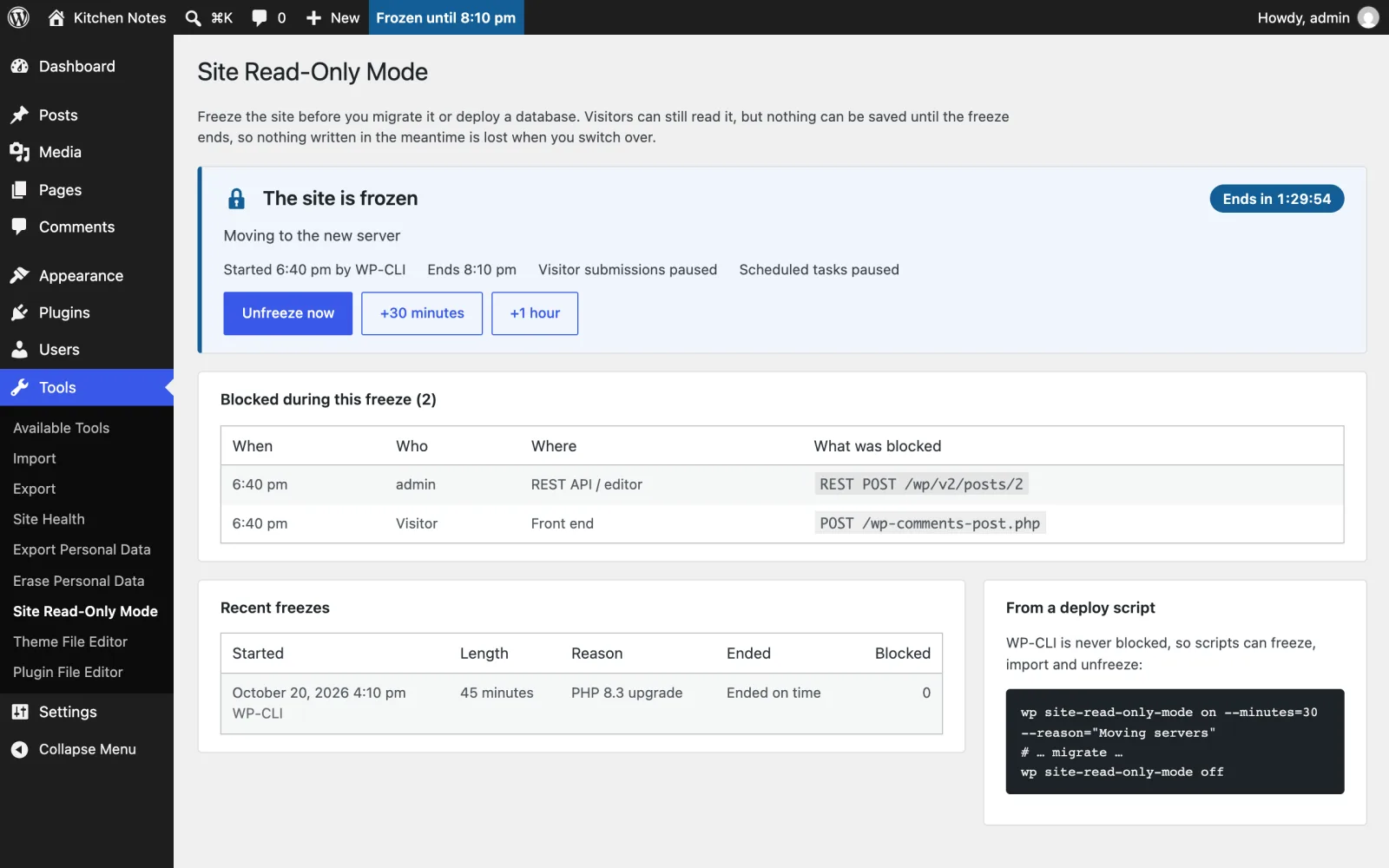Click the WP-CLI deploy script code block
This screenshot has height=868, width=1389.
point(1175,741)
